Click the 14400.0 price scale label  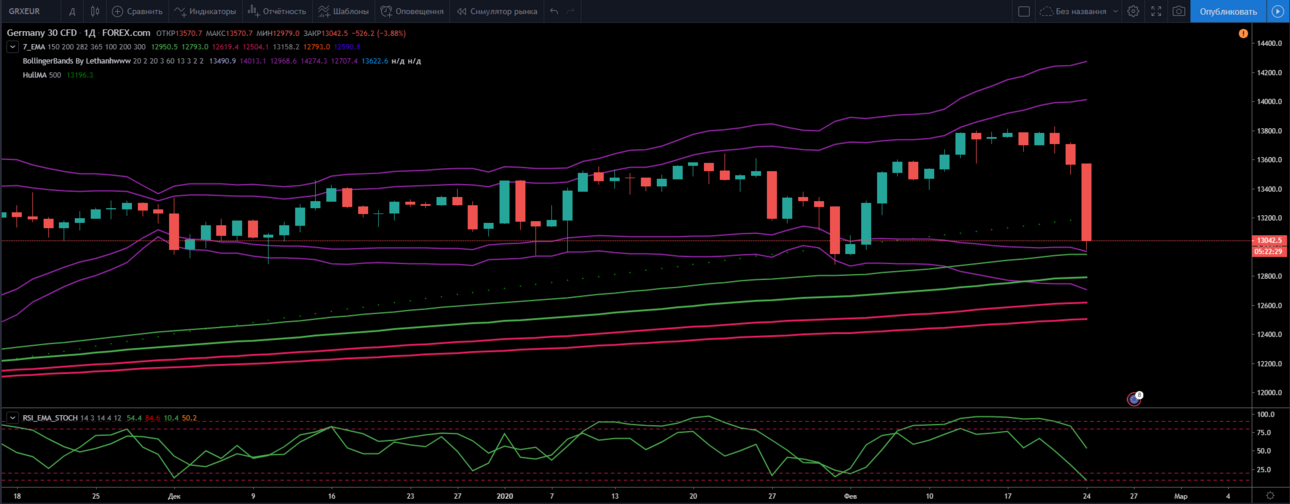click(x=1270, y=44)
